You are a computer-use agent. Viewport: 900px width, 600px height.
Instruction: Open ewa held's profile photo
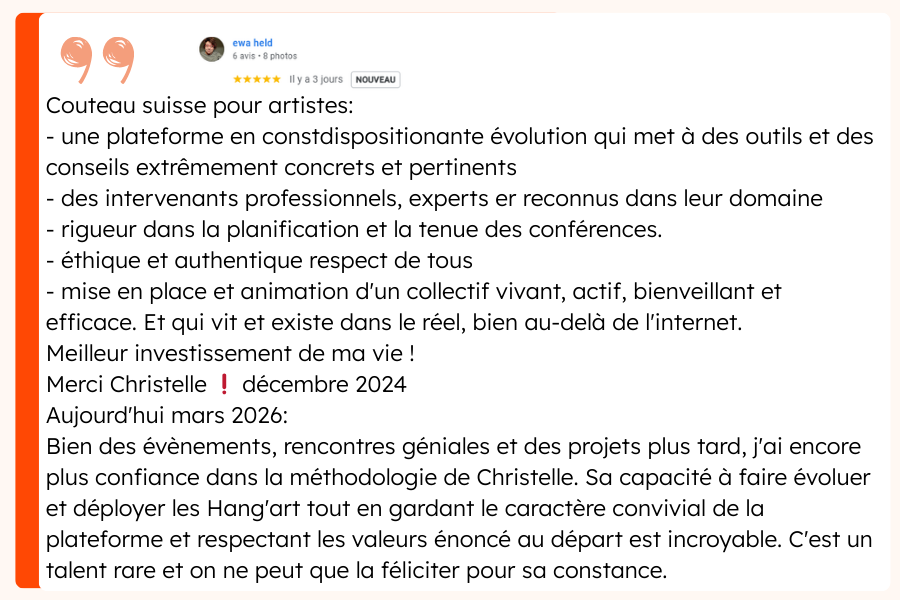(x=212, y=49)
